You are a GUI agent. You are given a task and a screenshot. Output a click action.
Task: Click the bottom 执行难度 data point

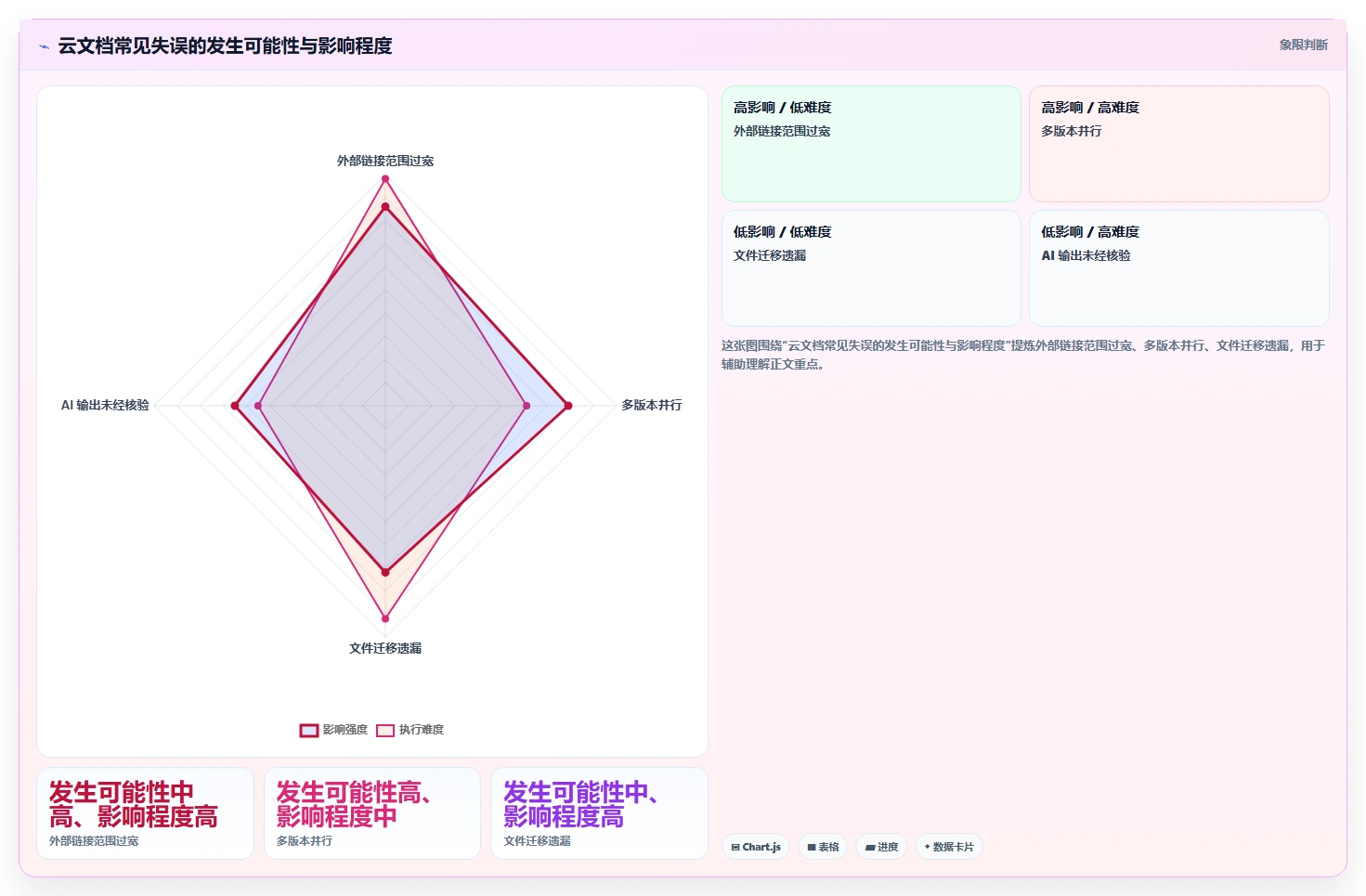(385, 618)
